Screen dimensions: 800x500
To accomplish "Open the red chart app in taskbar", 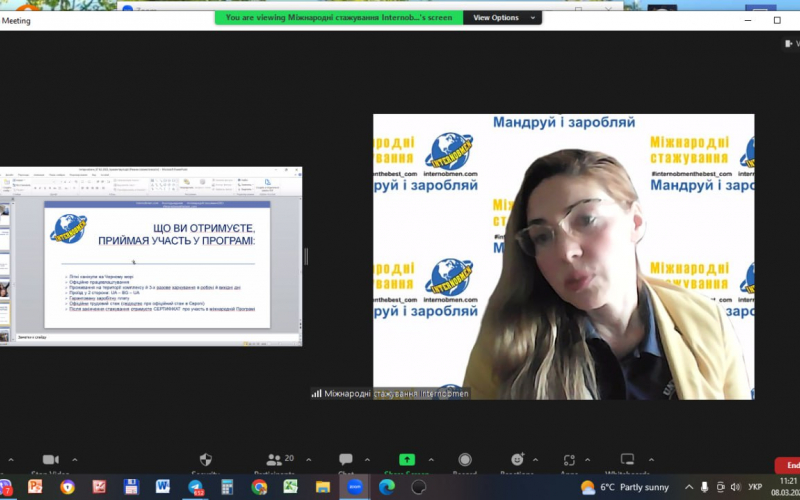I will (x=99, y=487).
